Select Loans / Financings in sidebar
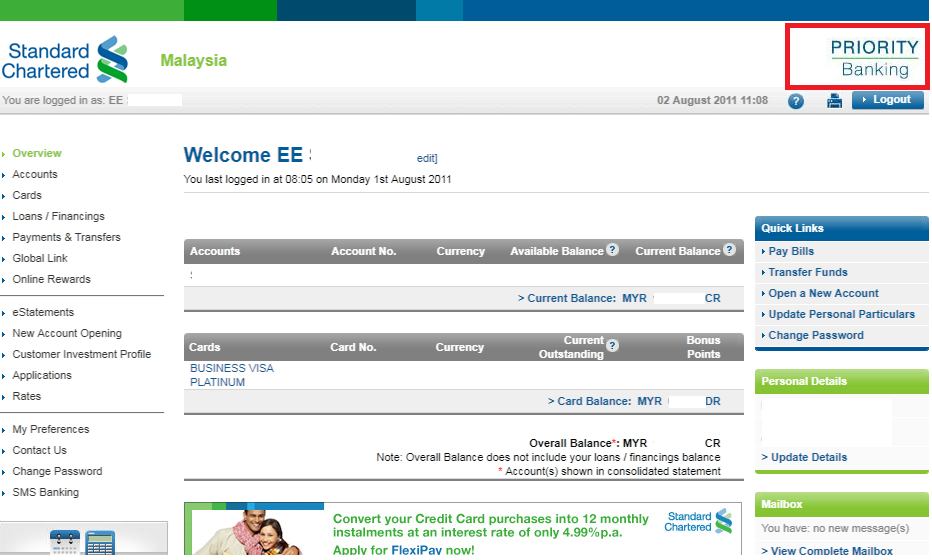 click(58, 216)
